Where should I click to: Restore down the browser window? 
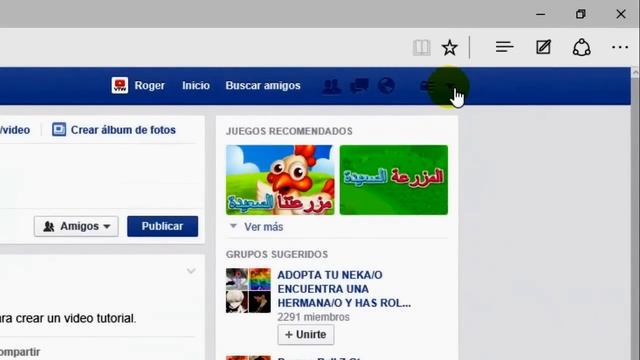point(580,14)
